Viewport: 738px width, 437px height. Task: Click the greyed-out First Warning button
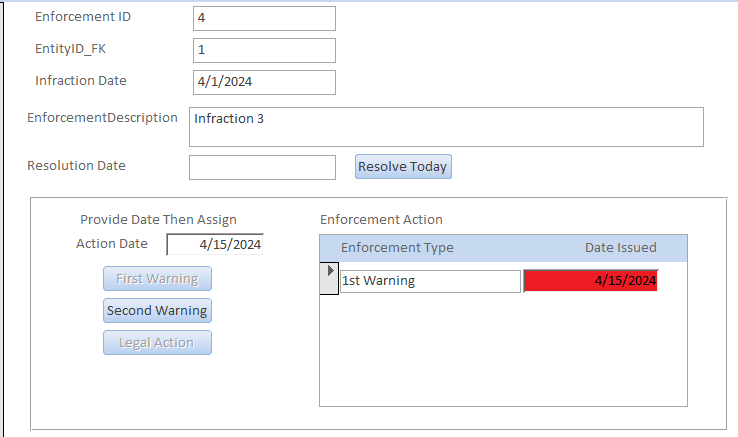(157, 279)
